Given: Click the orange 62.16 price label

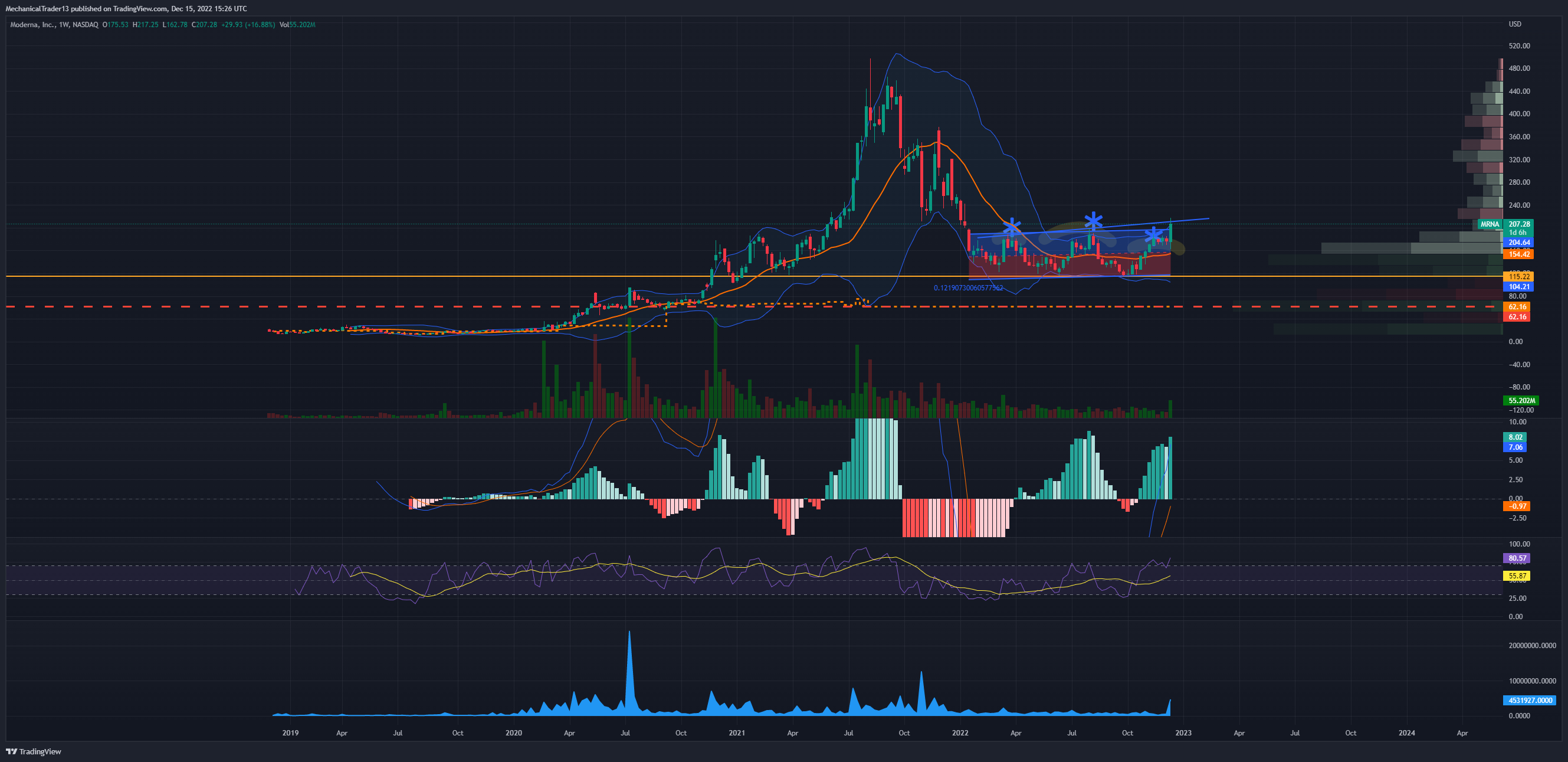Looking at the screenshot, I should click(x=1517, y=306).
